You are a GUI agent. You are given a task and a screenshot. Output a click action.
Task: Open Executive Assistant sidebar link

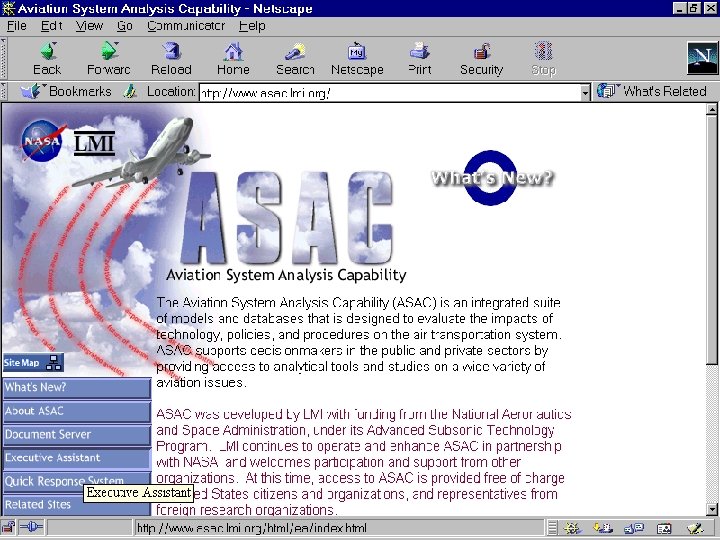pos(77,458)
